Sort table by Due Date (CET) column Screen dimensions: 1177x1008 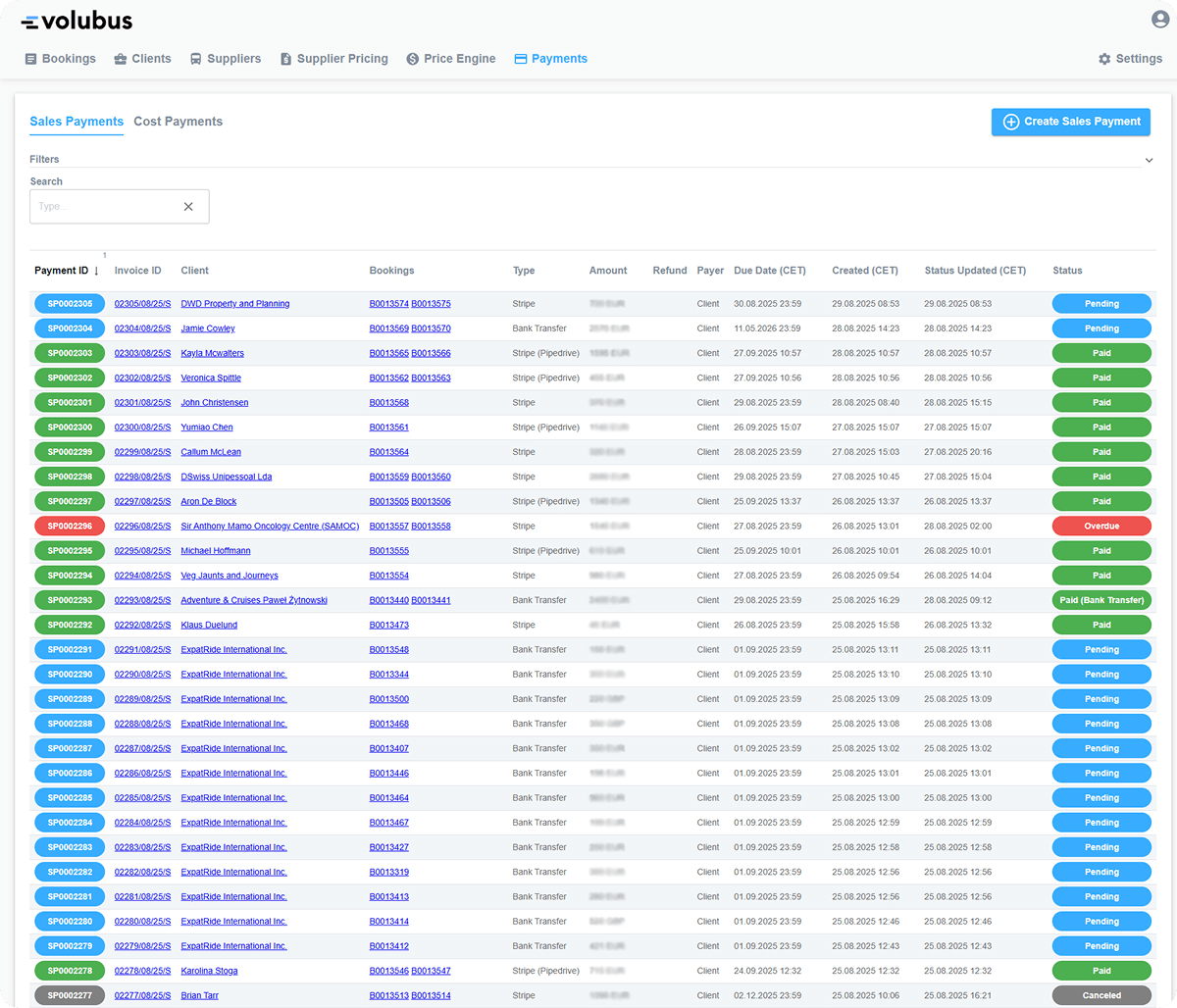(x=769, y=271)
